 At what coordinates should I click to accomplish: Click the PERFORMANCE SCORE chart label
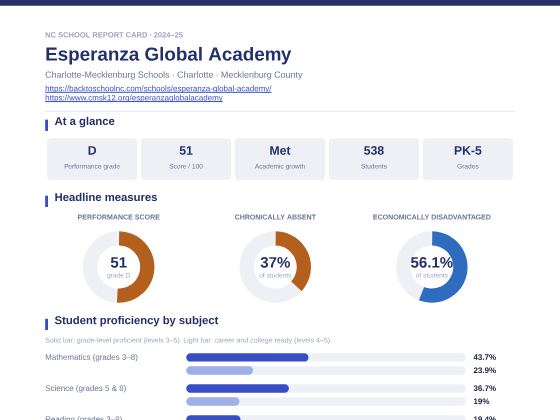coord(119,217)
